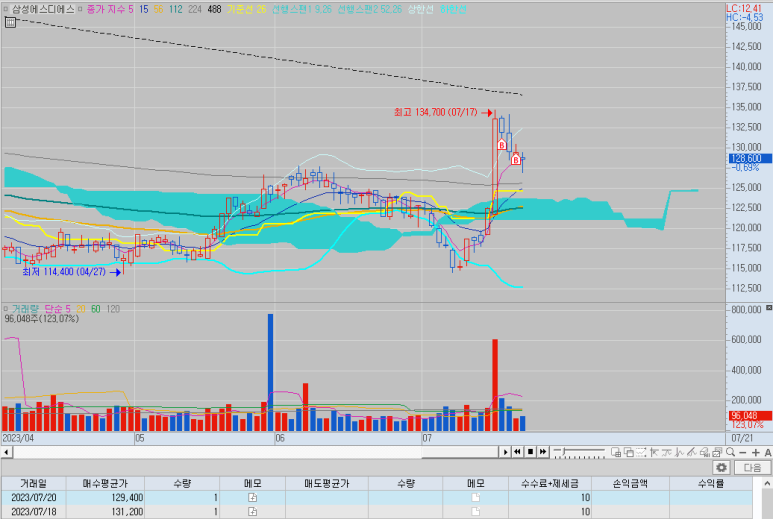Open memo icon for 2023/07/20 buy row

(x=252, y=497)
